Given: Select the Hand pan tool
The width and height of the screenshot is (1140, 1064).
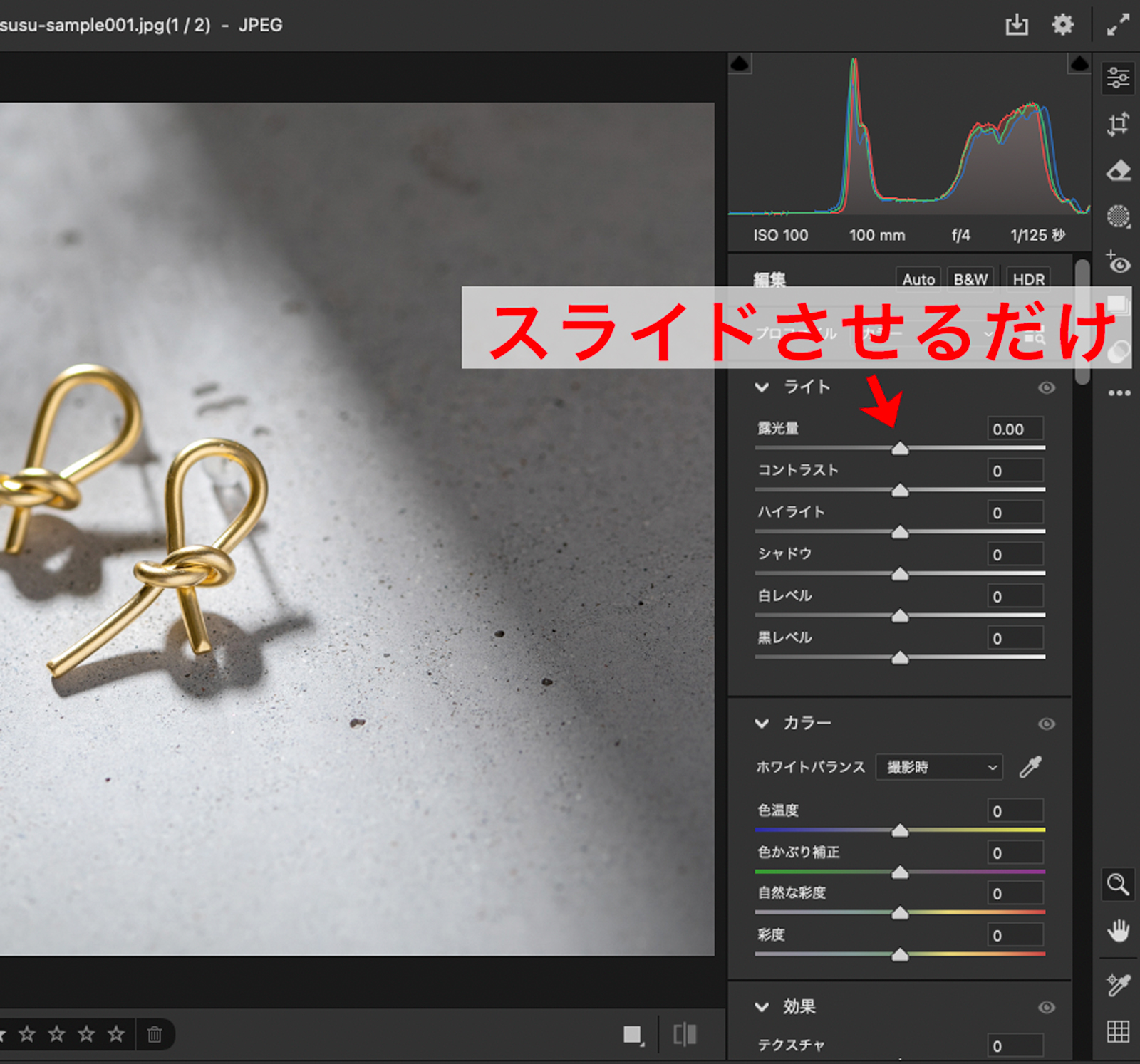Looking at the screenshot, I should click(1118, 930).
